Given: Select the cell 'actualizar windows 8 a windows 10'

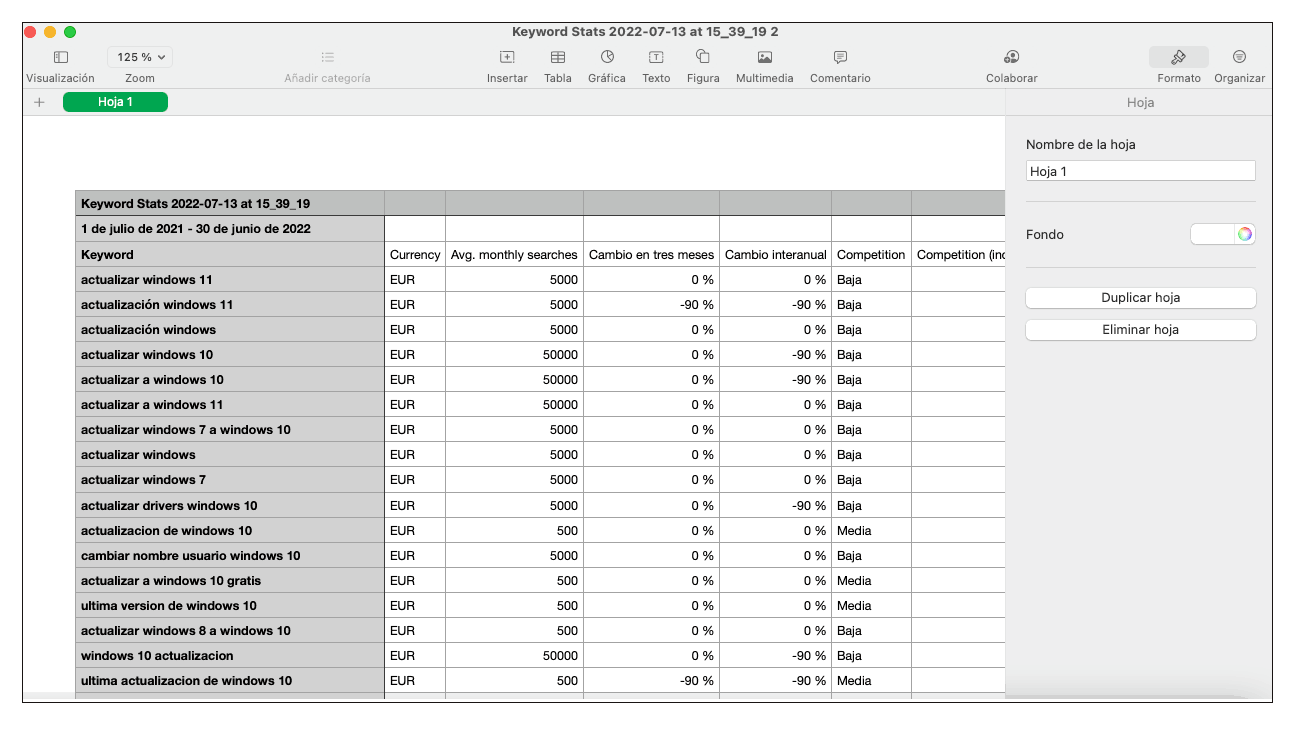Looking at the screenshot, I should [230, 631].
